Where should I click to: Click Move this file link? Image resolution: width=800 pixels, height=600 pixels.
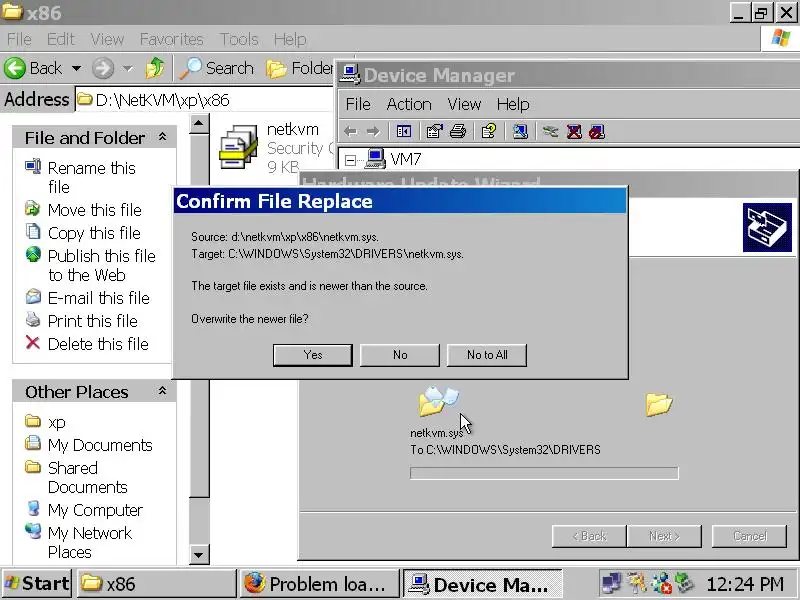coord(94,210)
